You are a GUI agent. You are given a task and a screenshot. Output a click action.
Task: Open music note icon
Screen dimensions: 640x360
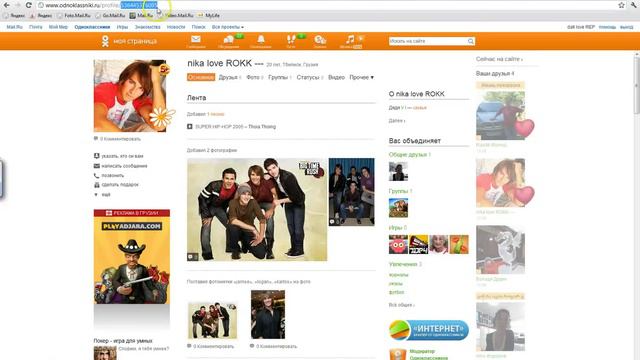click(350, 40)
